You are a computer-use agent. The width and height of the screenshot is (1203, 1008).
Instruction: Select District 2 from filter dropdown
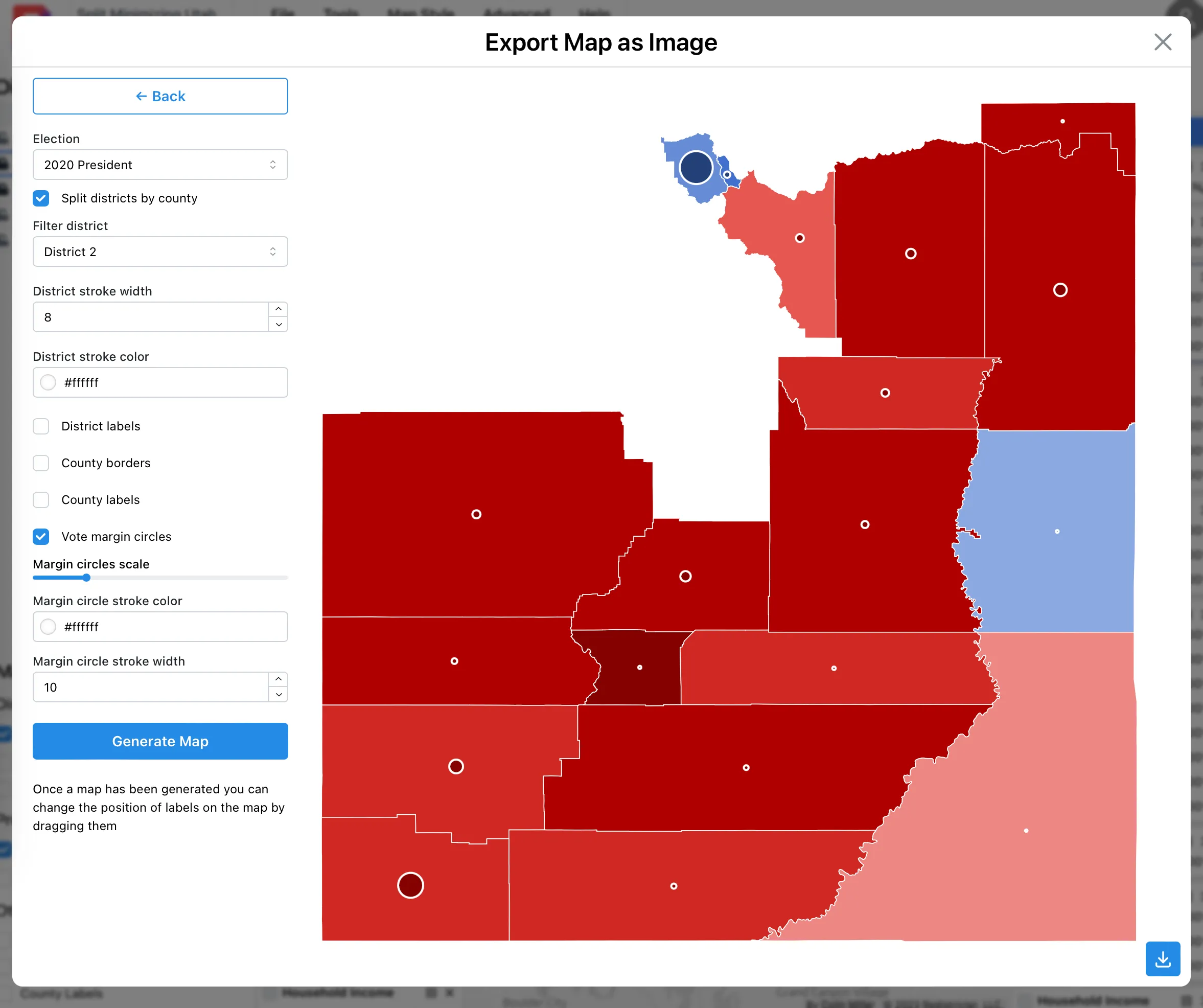point(160,251)
